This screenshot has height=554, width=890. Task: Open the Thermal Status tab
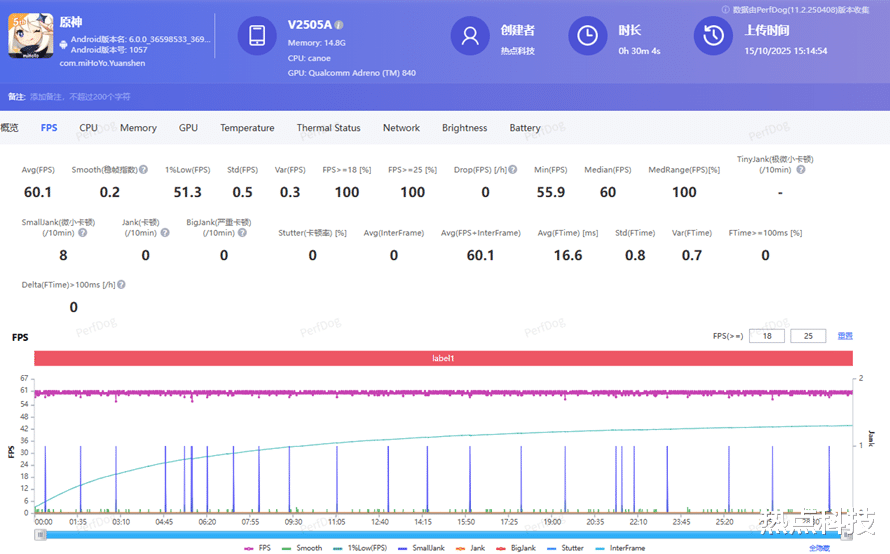[x=328, y=128]
